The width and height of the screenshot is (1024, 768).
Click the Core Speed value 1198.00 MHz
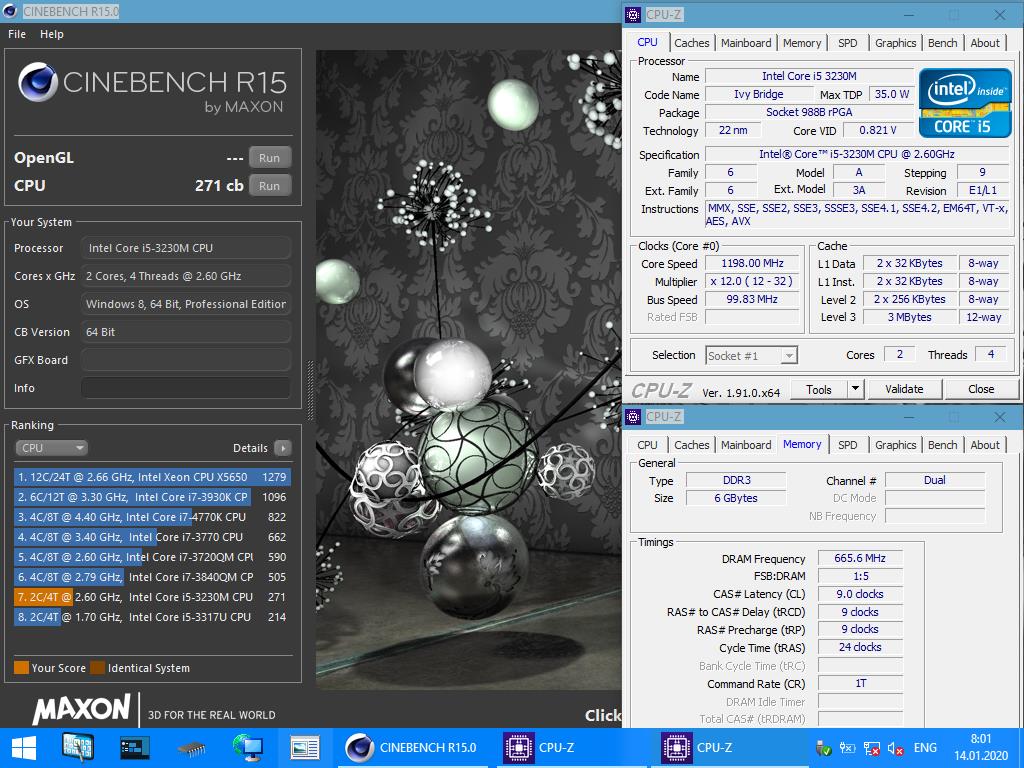tap(752, 263)
